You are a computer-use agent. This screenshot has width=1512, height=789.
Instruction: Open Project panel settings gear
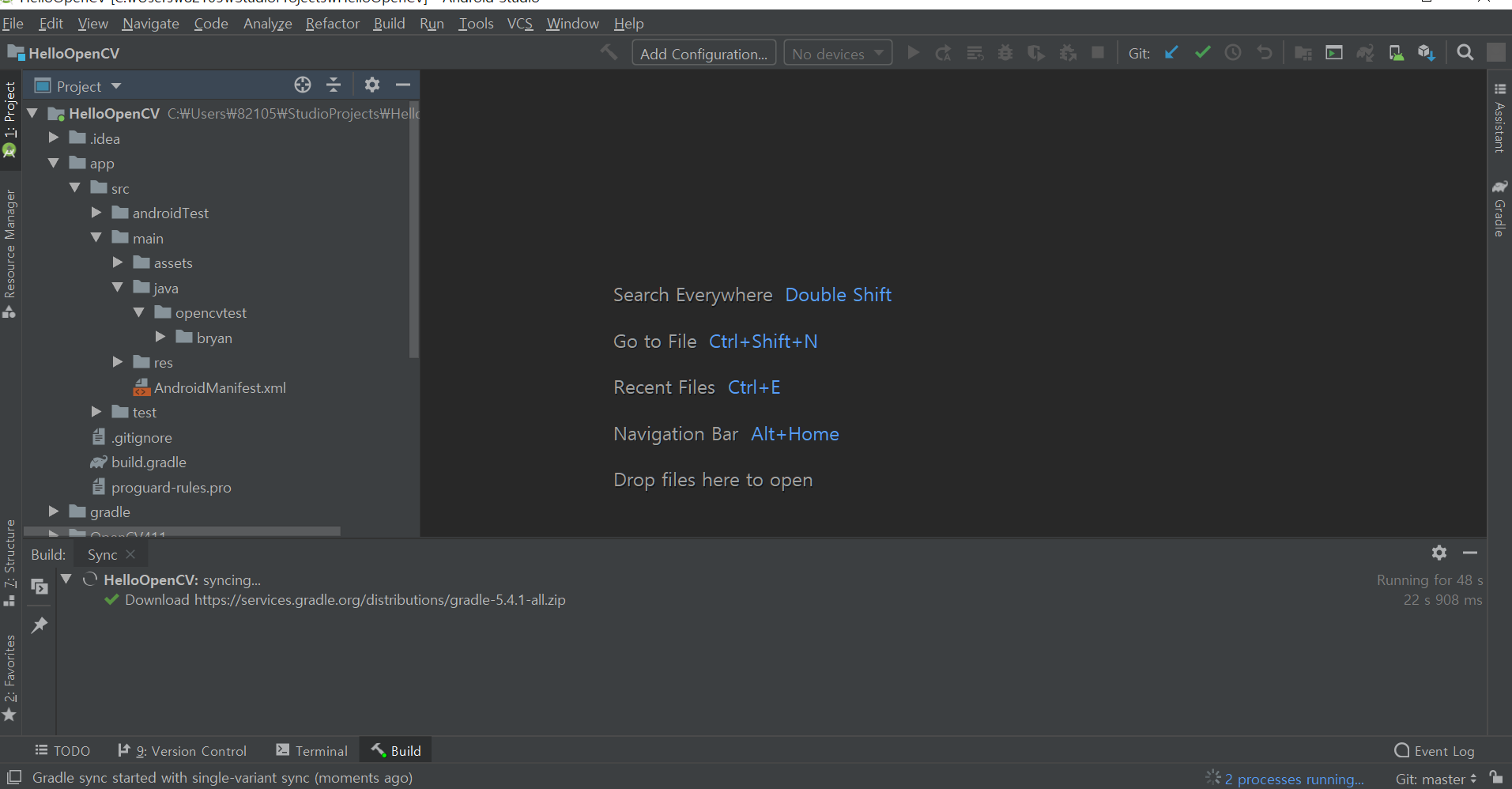pyautogui.click(x=372, y=85)
